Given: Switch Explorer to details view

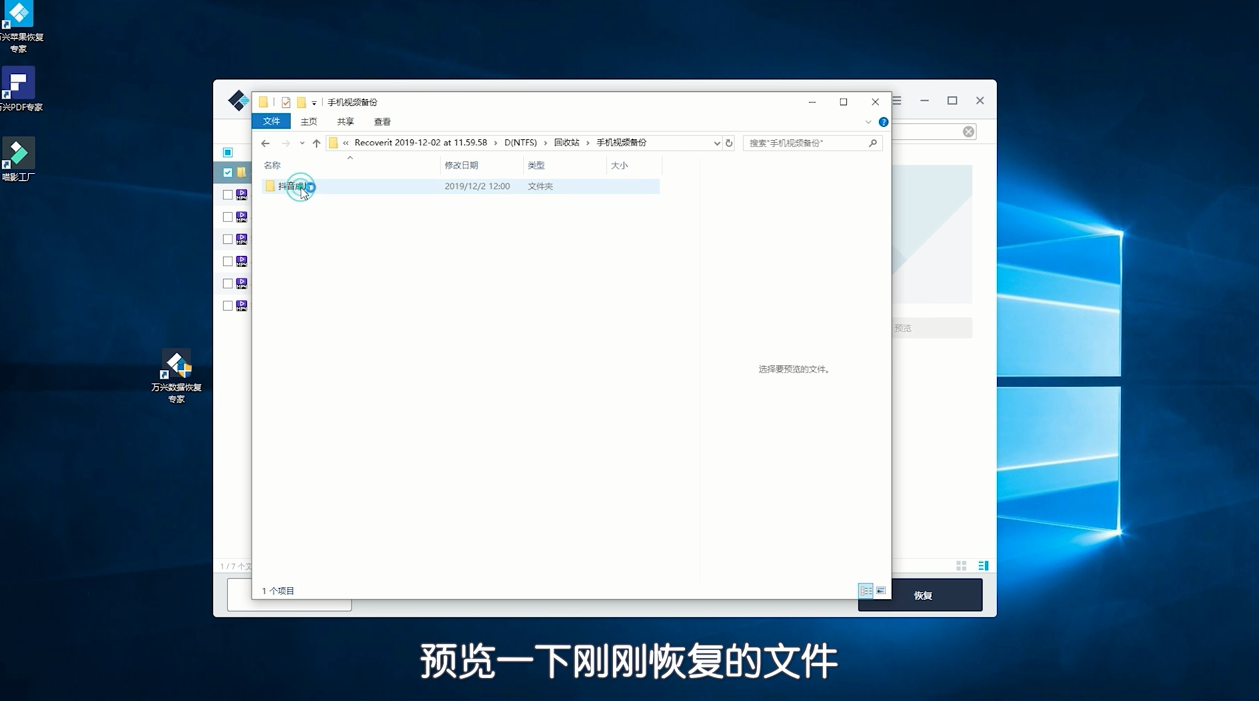Looking at the screenshot, I should click(866, 591).
